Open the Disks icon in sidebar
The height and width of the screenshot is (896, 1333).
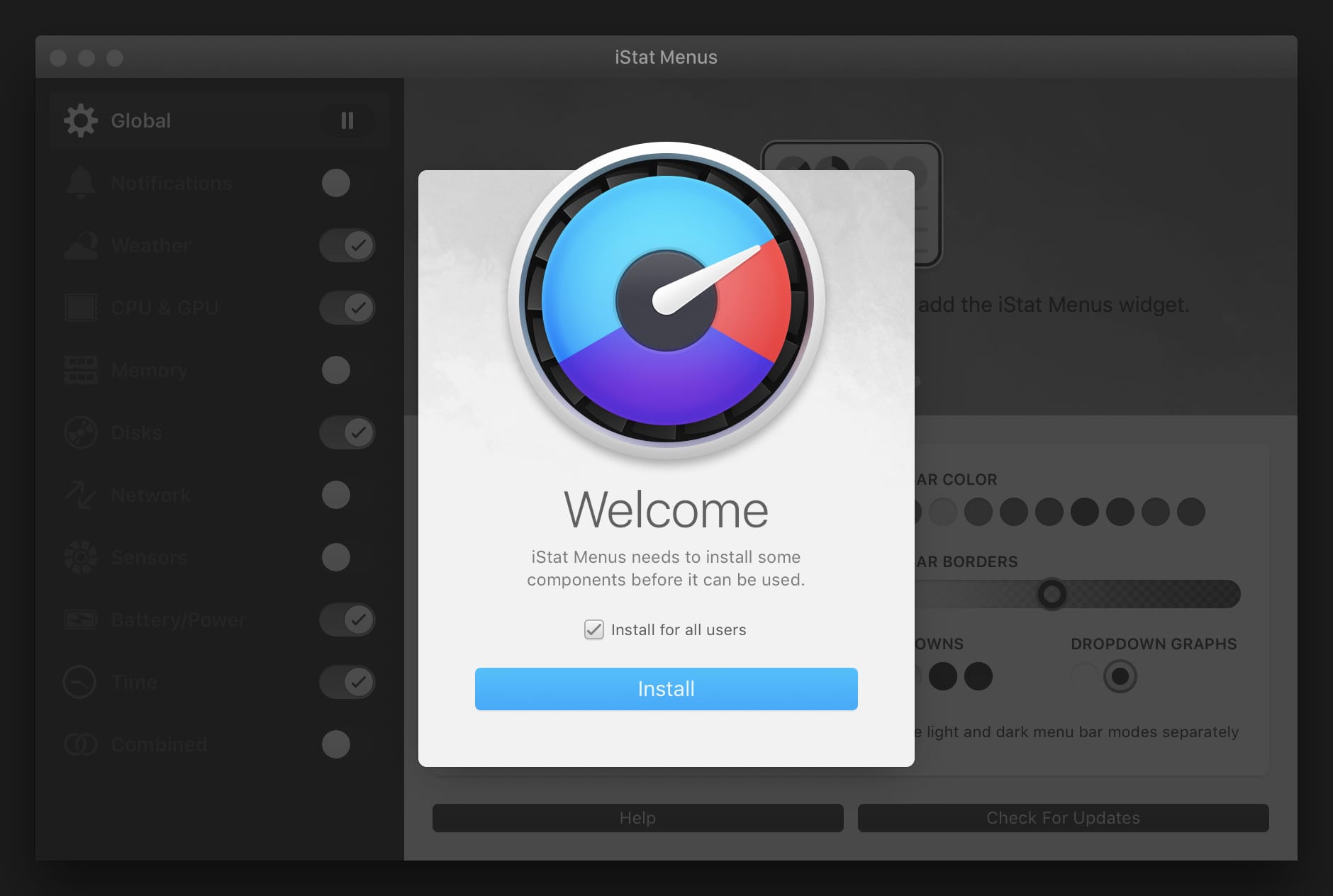(x=81, y=432)
